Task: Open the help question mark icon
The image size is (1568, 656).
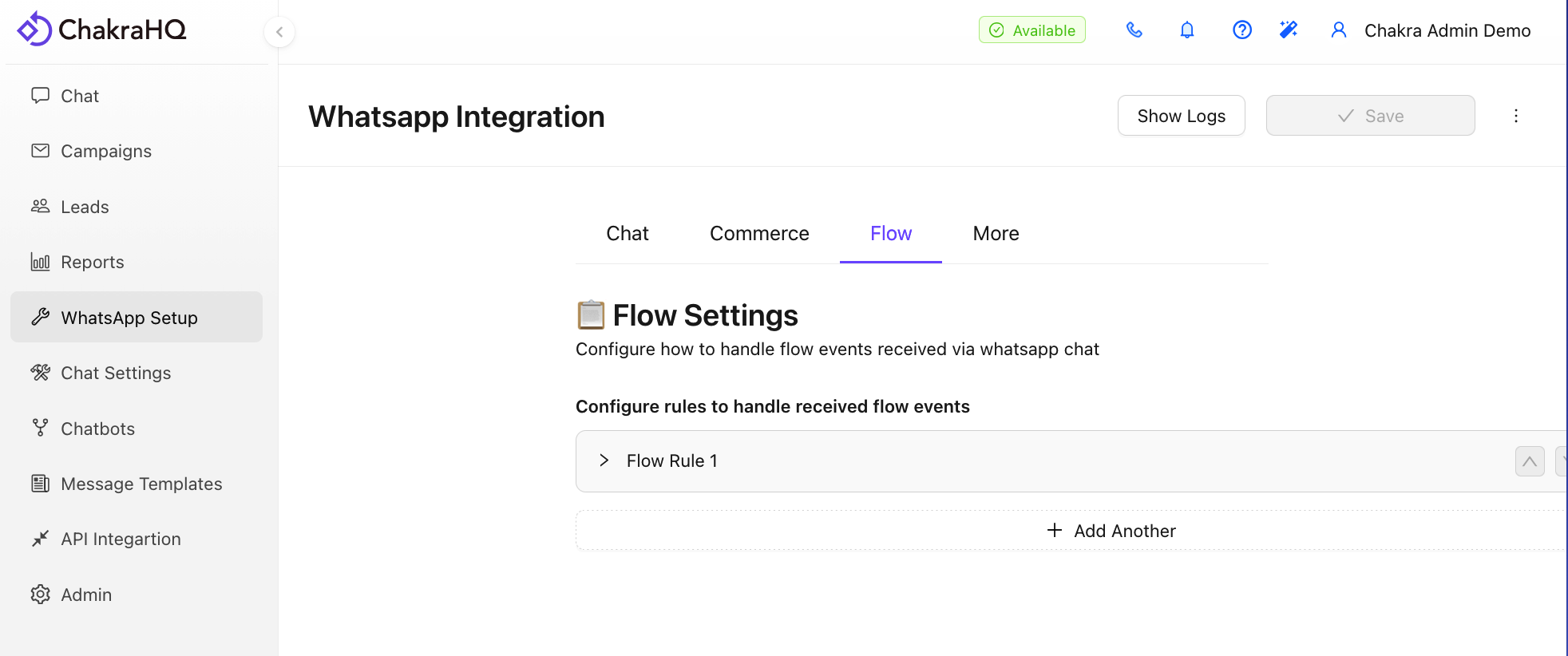Action: (1241, 30)
